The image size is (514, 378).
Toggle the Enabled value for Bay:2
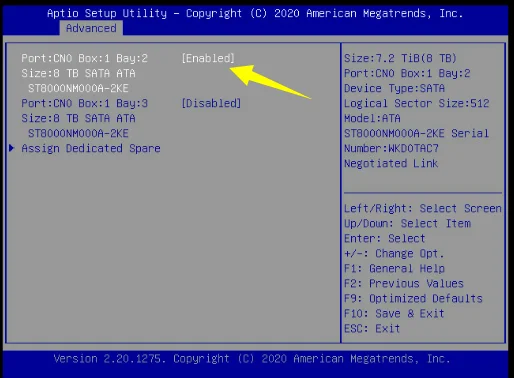[208, 58]
